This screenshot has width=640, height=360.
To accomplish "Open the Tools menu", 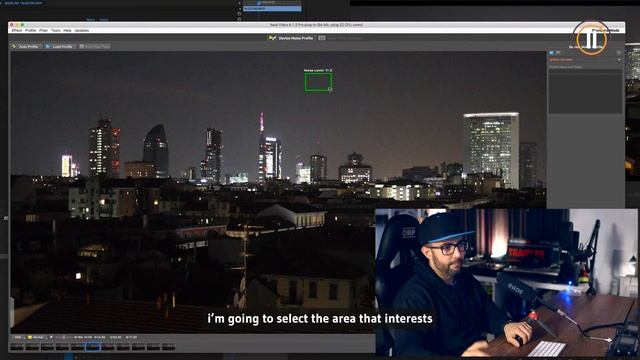I will coord(56,30).
